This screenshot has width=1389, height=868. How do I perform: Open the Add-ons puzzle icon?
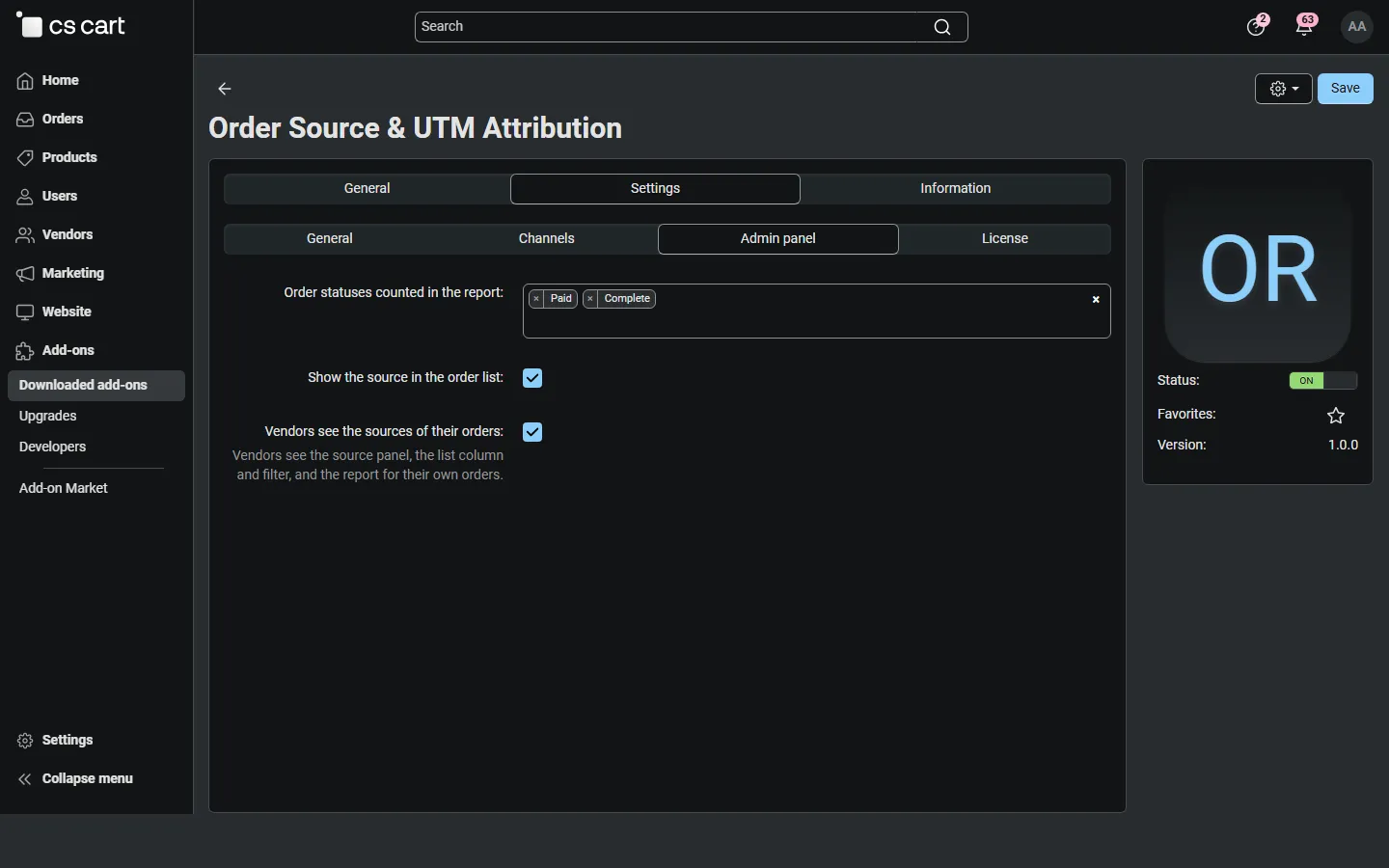tap(25, 351)
